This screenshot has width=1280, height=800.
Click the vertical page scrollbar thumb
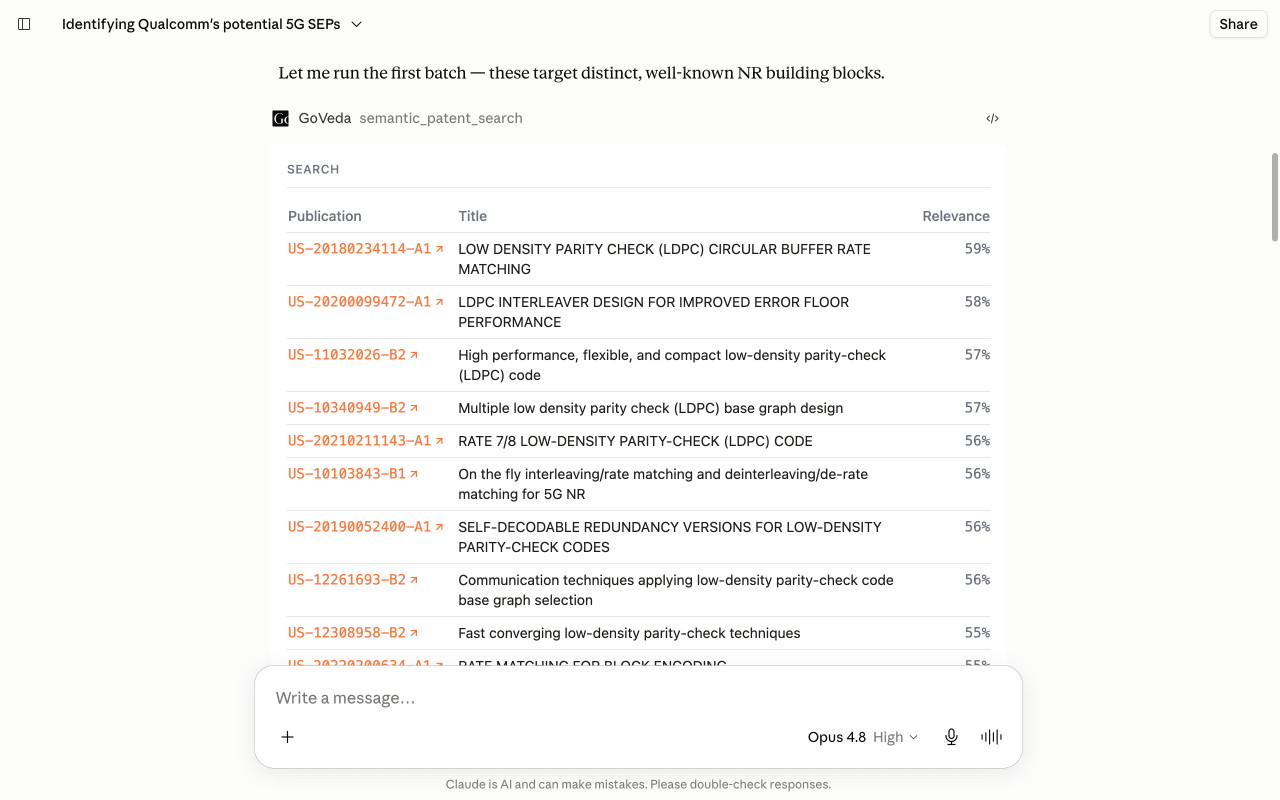pyautogui.click(x=1274, y=197)
